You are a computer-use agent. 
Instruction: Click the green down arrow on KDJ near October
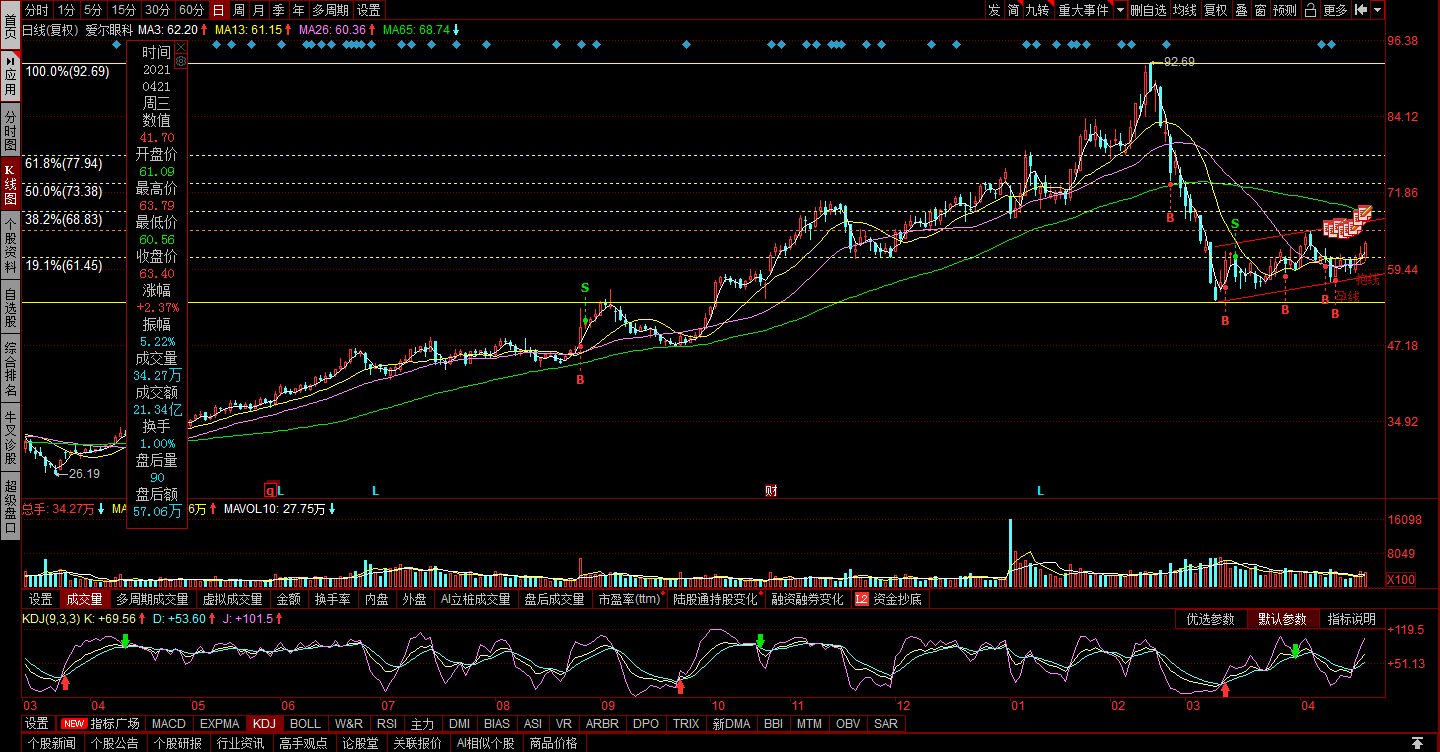(760, 640)
